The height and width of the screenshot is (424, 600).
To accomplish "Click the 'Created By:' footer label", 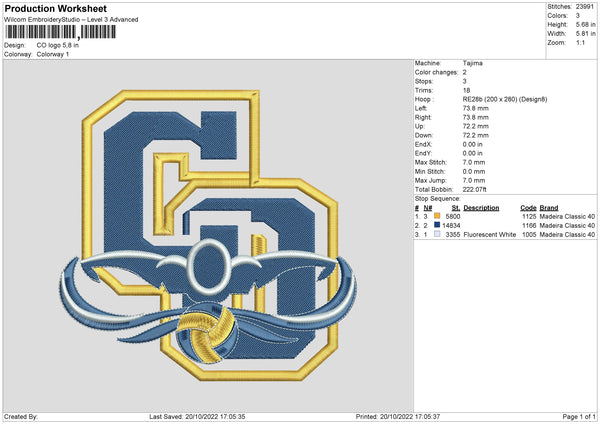I will [x=21, y=416].
